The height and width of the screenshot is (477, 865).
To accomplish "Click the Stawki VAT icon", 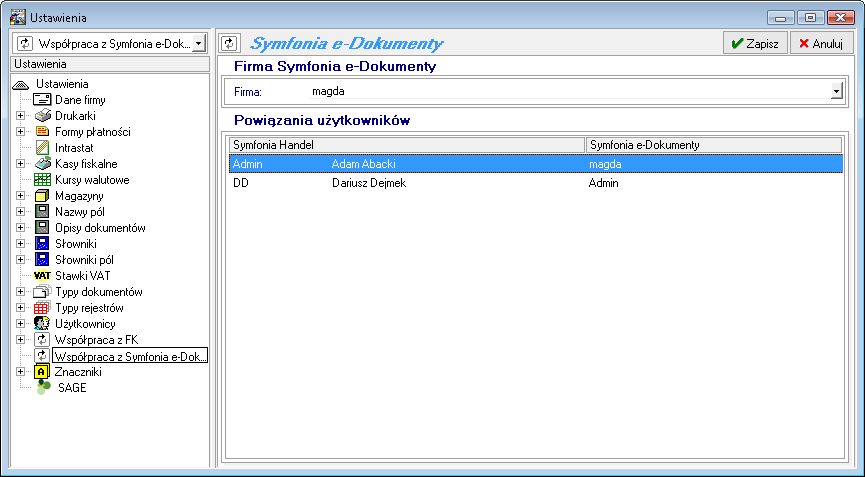I will [42, 276].
